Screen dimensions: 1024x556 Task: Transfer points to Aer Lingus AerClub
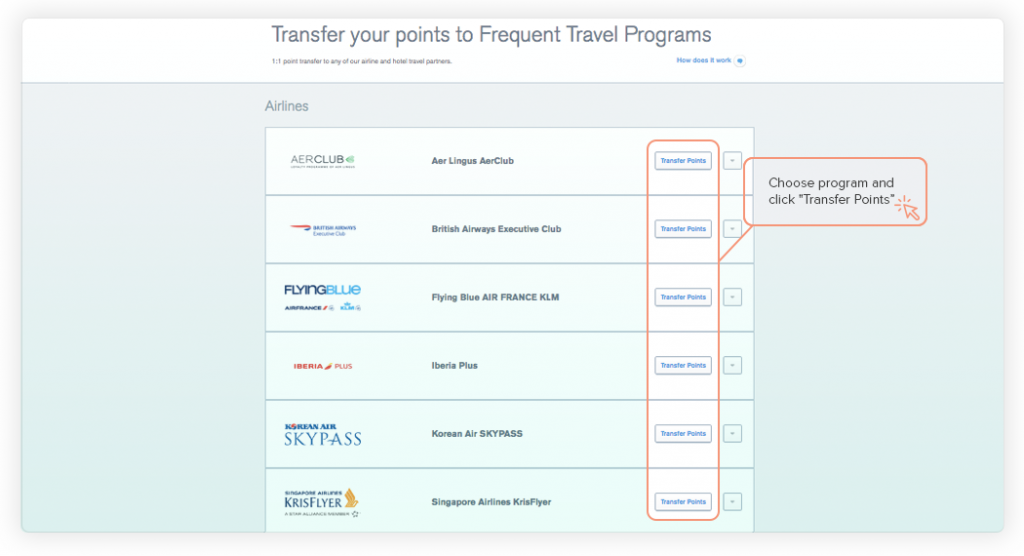pyautogui.click(x=683, y=161)
